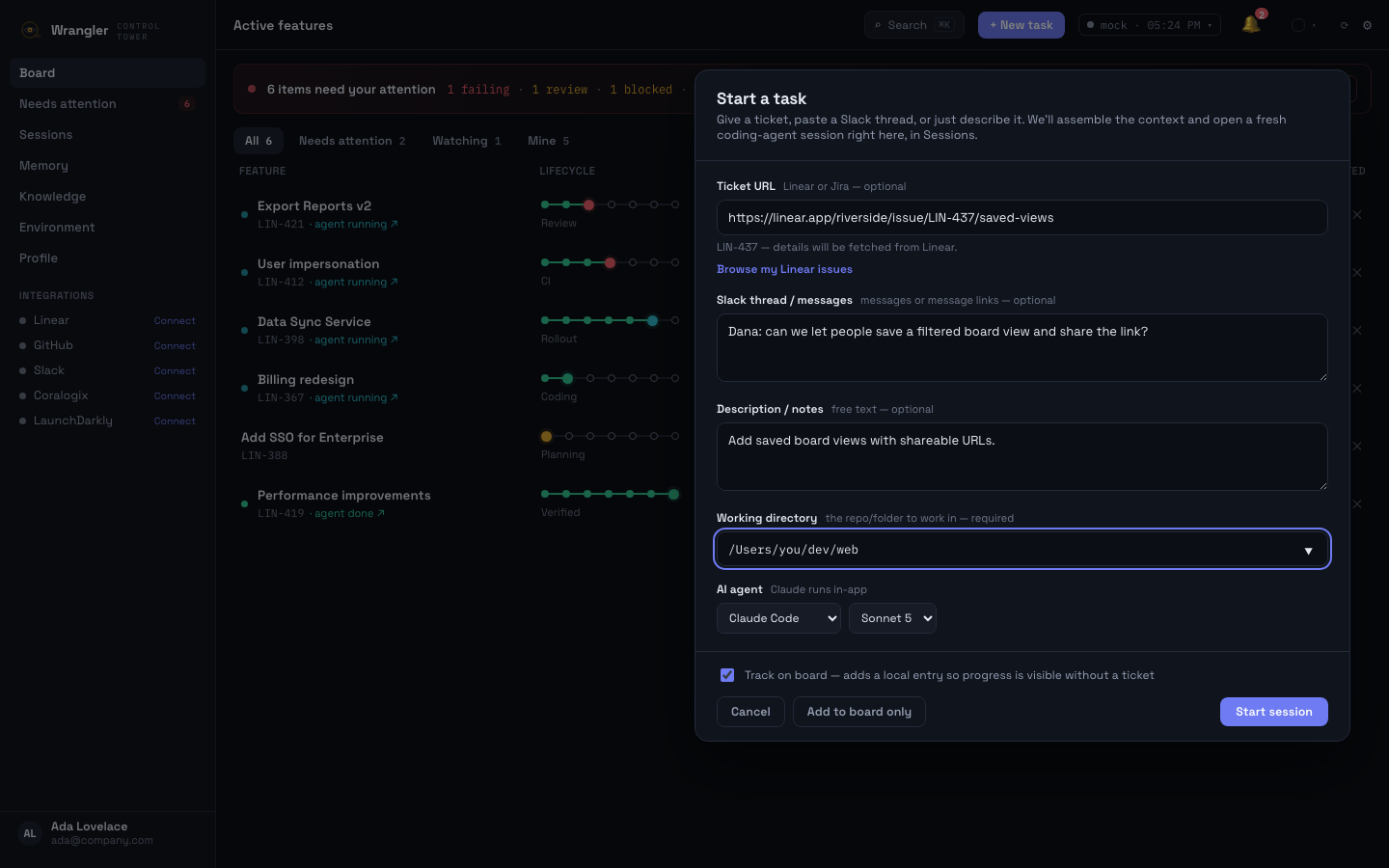1389x868 pixels.
Task: Click the red Review stage dot for Export Reports v2
Action: click(x=588, y=204)
